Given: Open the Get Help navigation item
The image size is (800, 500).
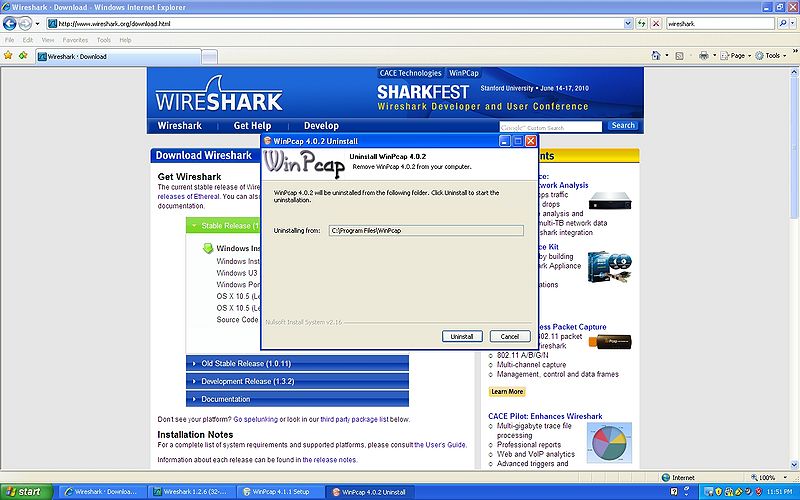Looking at the screenshot, I should pyautogui.click(x=252, y=126).
